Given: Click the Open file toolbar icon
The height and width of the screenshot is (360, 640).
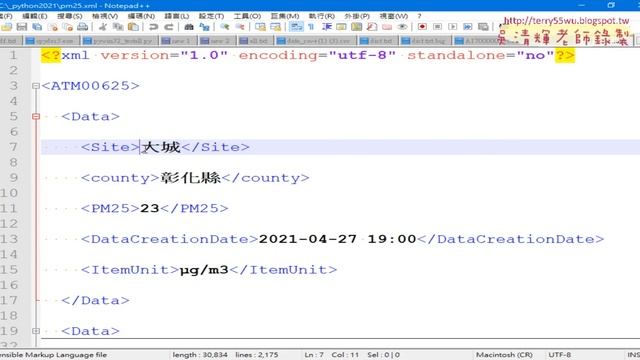Looking at the screenshot, I should pyautogui.click(x=7, y=27).
